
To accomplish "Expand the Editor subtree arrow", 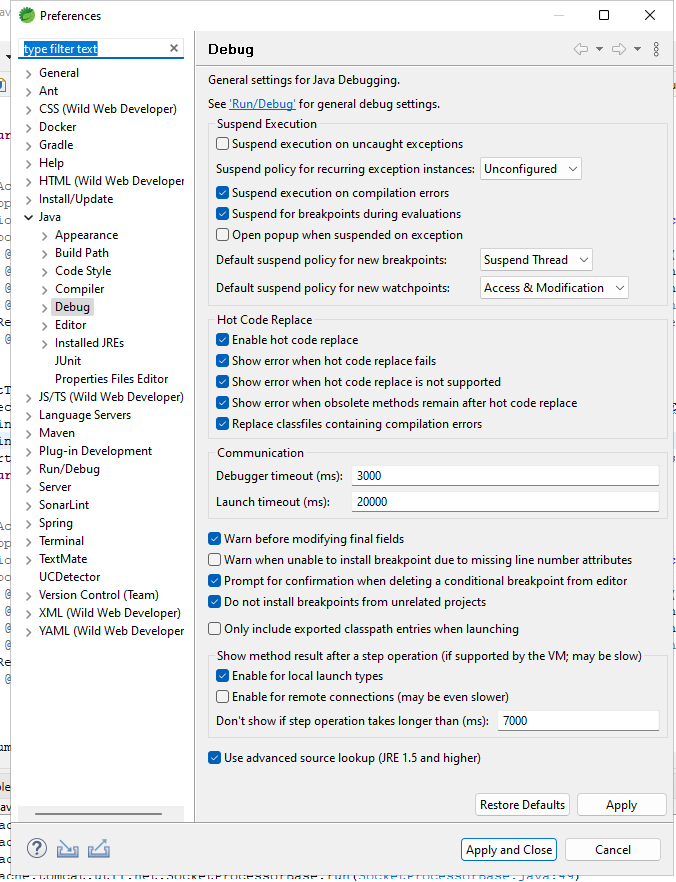I will tap(44, 326).
